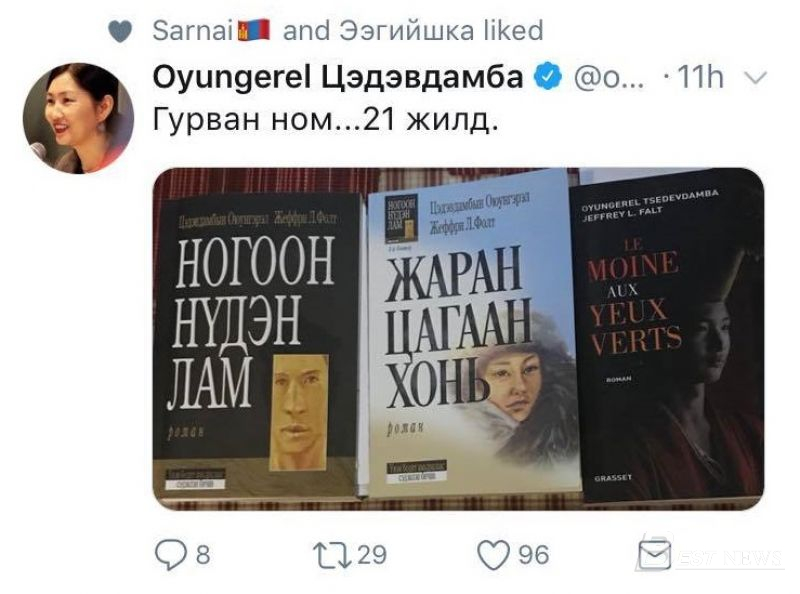The image size is (800, 594).
Task: Click the retweet arrows icon
Action: tap(333, 555)
